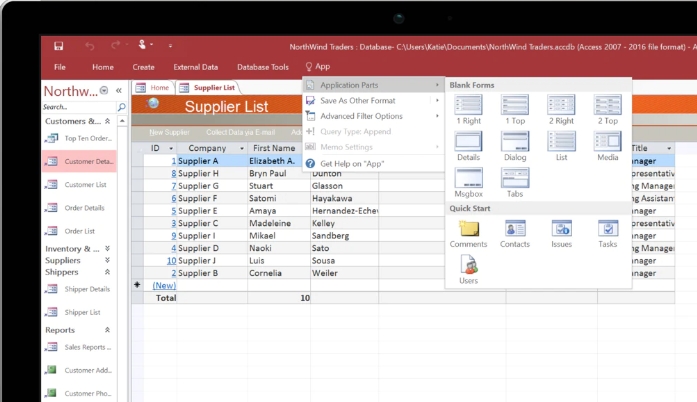Select the 1 Right blank form
This screenshot has height=402, width=697.
pos(469,110)
